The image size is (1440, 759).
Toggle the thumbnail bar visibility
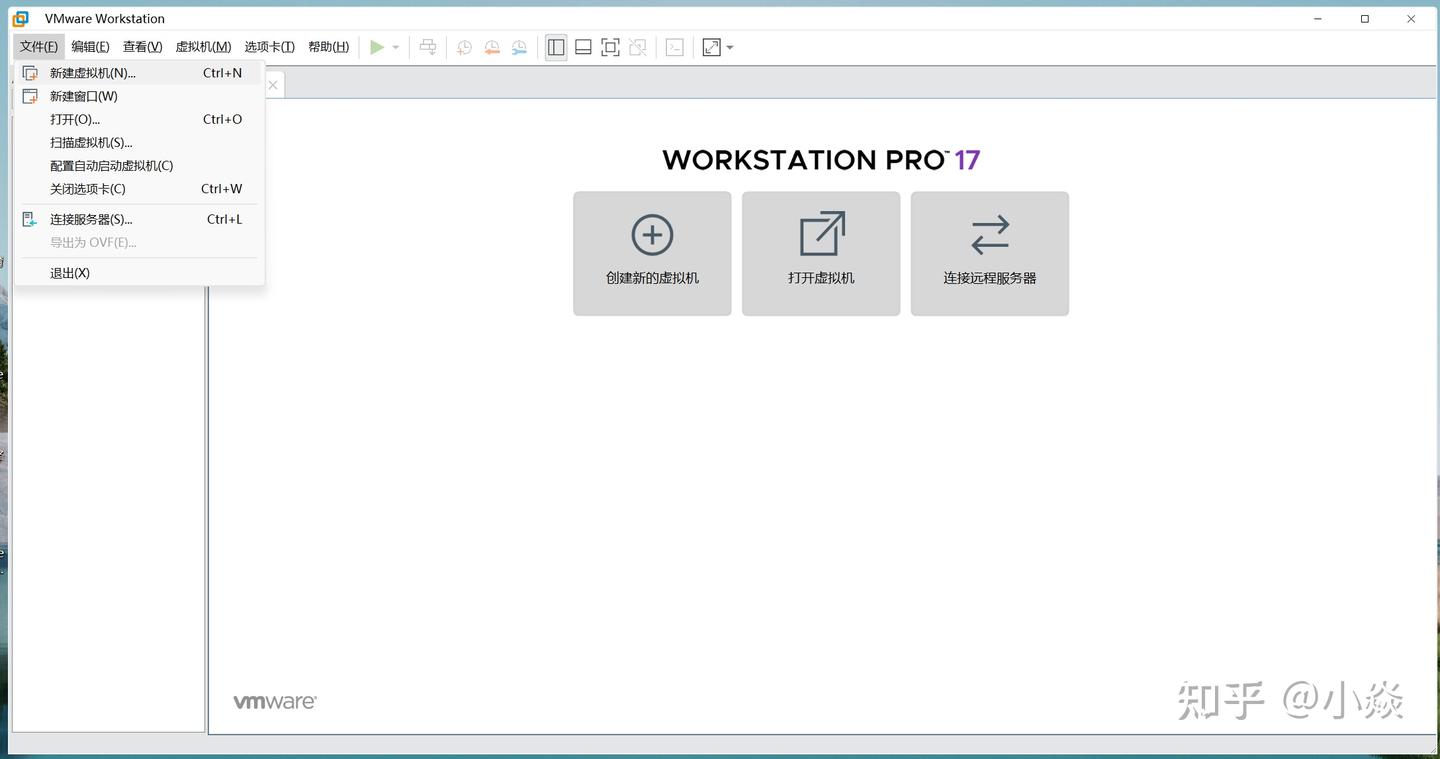(x=583, y=46)
